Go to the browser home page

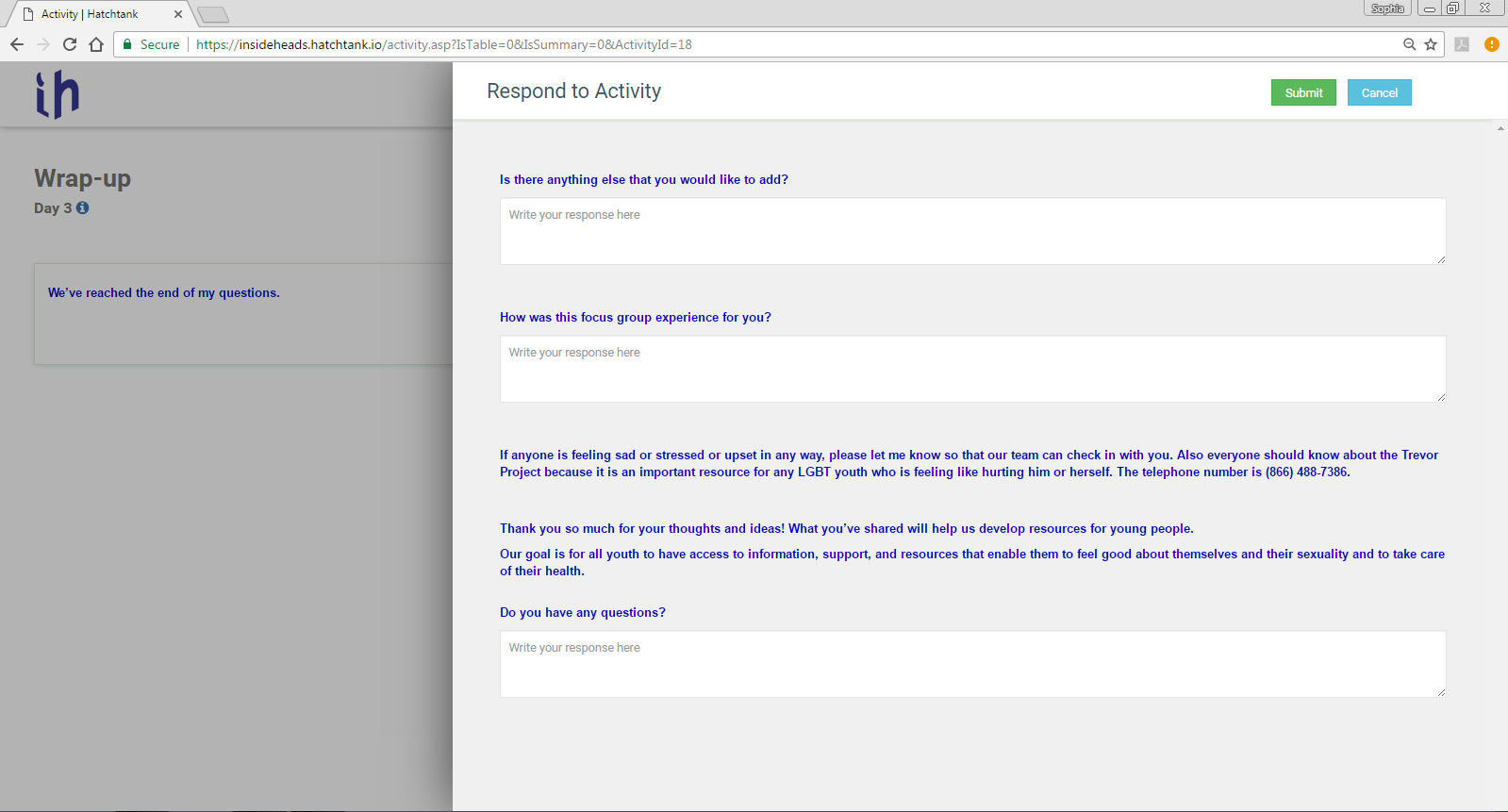[96, 44]
